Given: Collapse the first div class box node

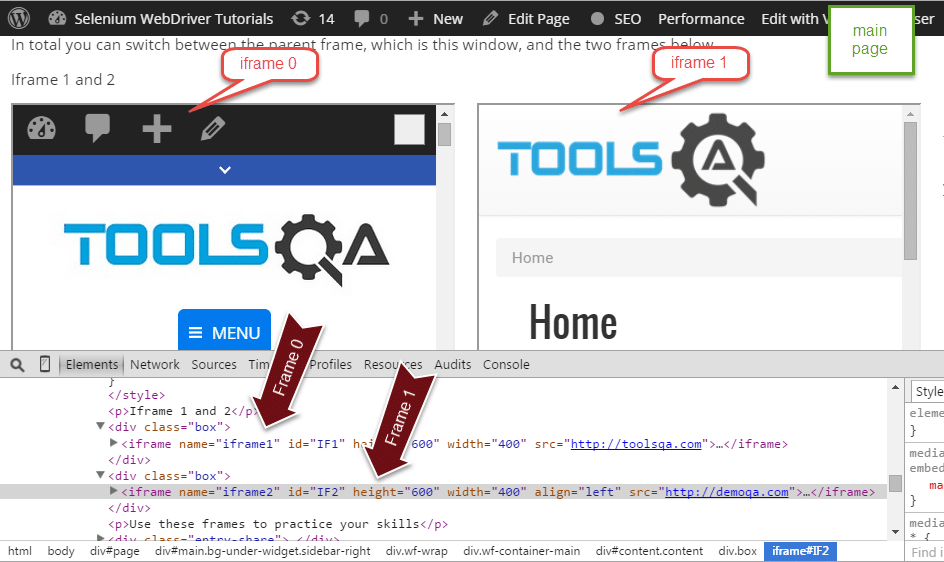Looking at the screenshot, I should click(101, 426).
